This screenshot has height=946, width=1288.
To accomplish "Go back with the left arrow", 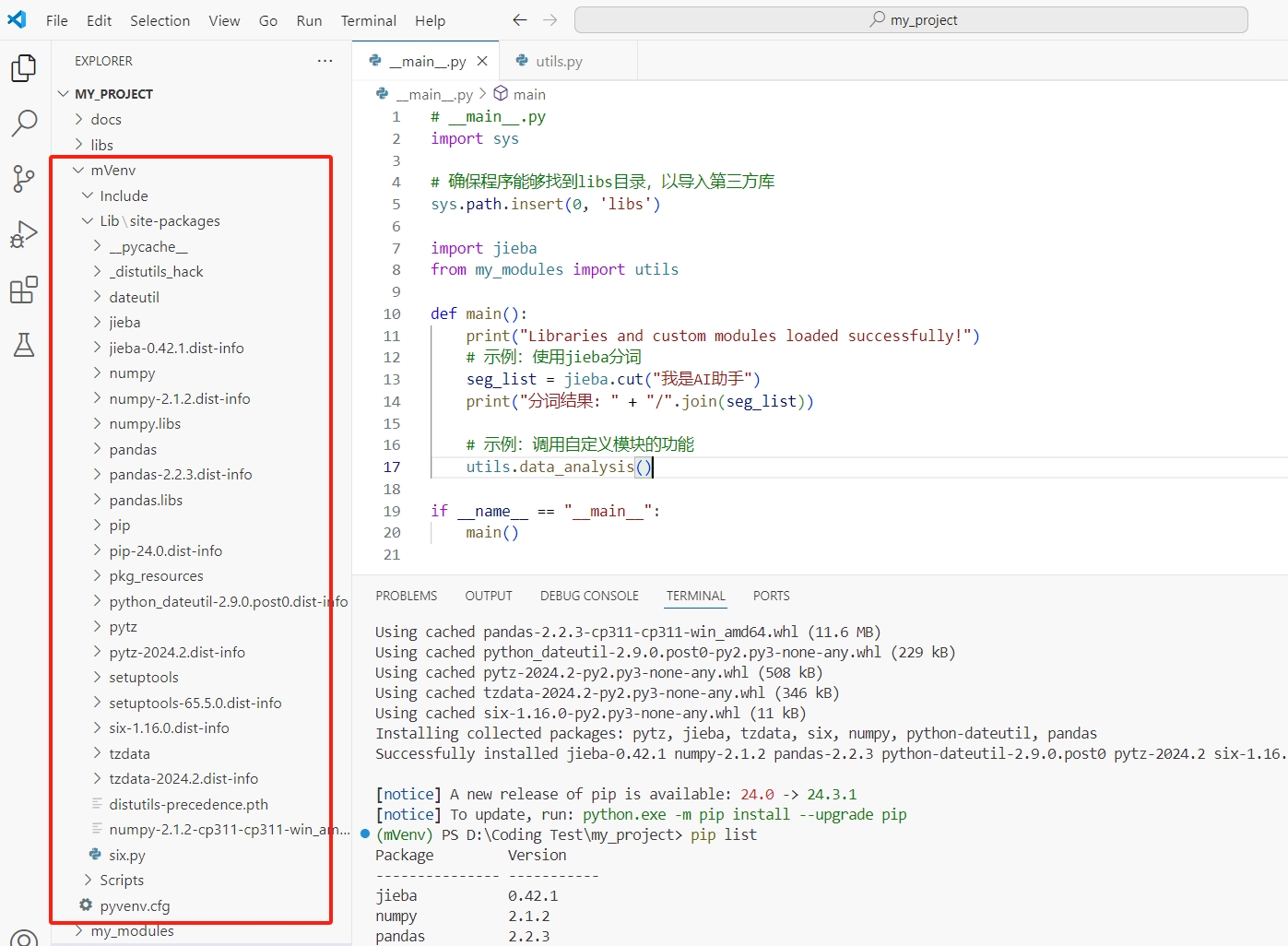I will (520, 19).
